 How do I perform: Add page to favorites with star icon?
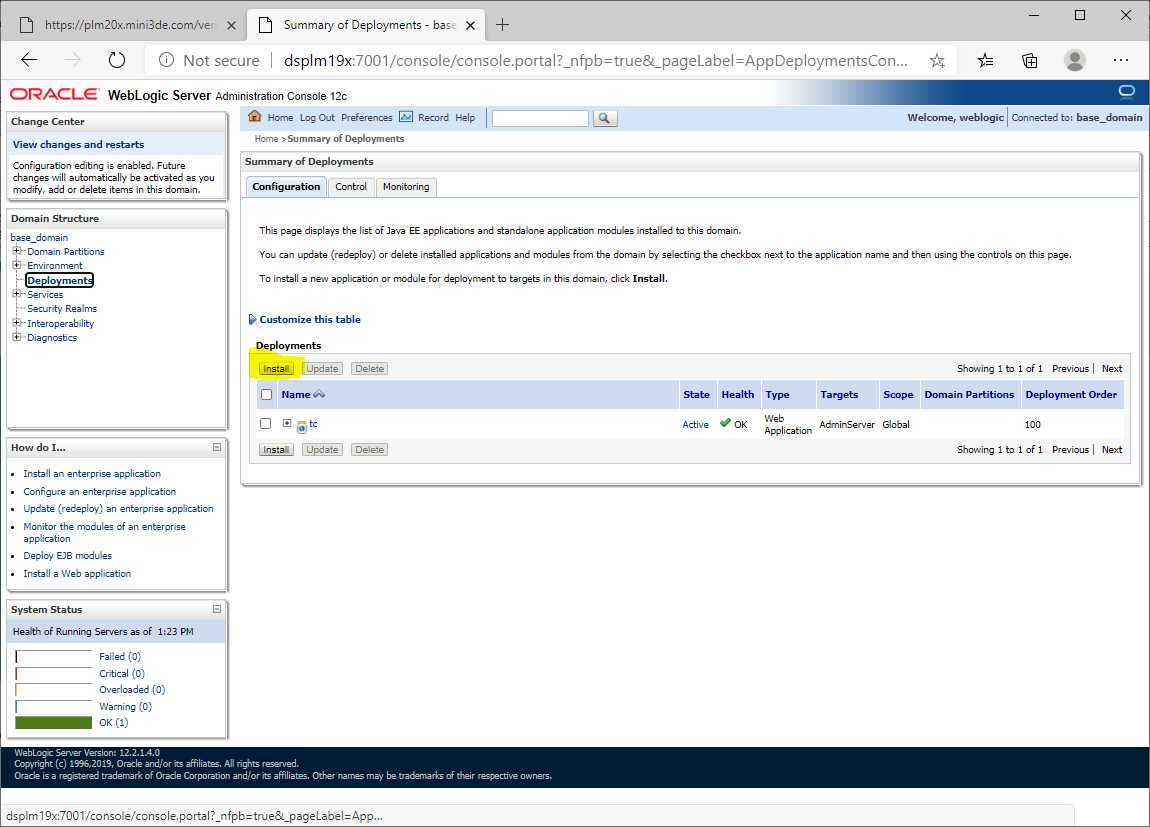pyautogui.click(x=937, y=60)
